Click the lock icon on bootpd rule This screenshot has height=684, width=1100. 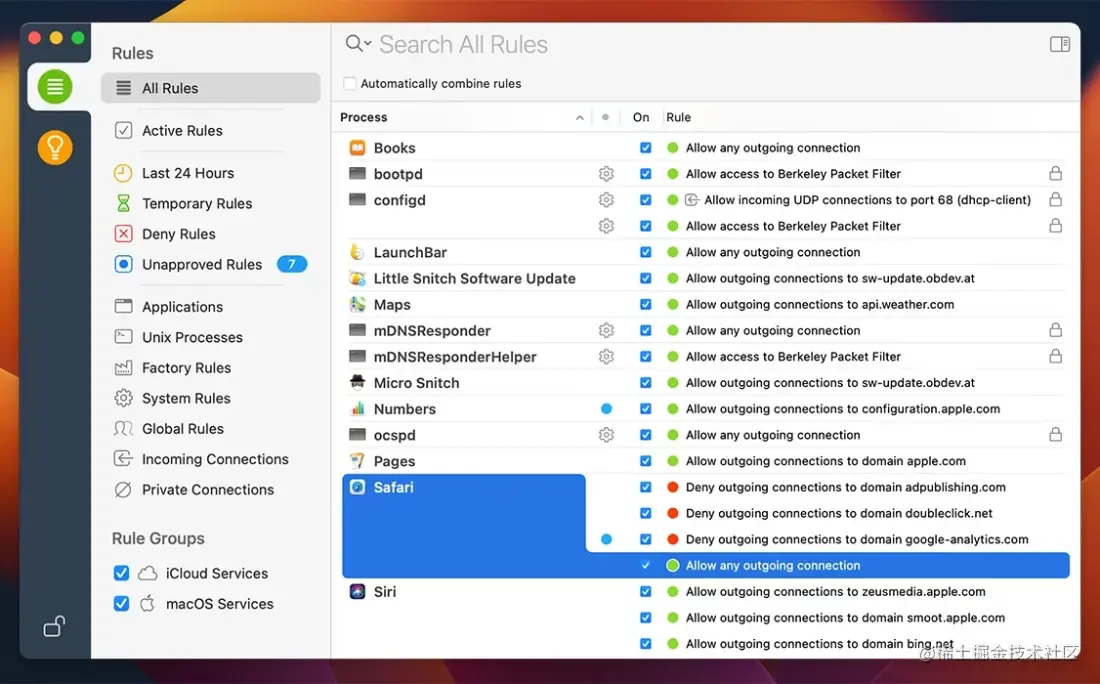point(1055,173)
